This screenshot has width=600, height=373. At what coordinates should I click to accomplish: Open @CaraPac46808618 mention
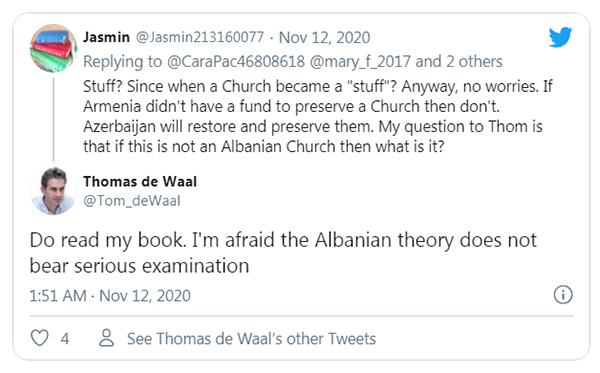236,62
